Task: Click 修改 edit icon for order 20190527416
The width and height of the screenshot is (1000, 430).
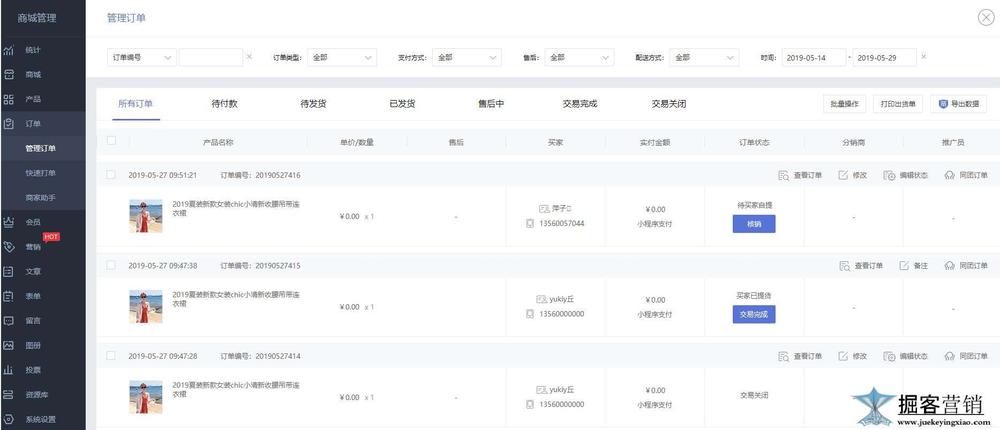Action: tap(843, 175)
